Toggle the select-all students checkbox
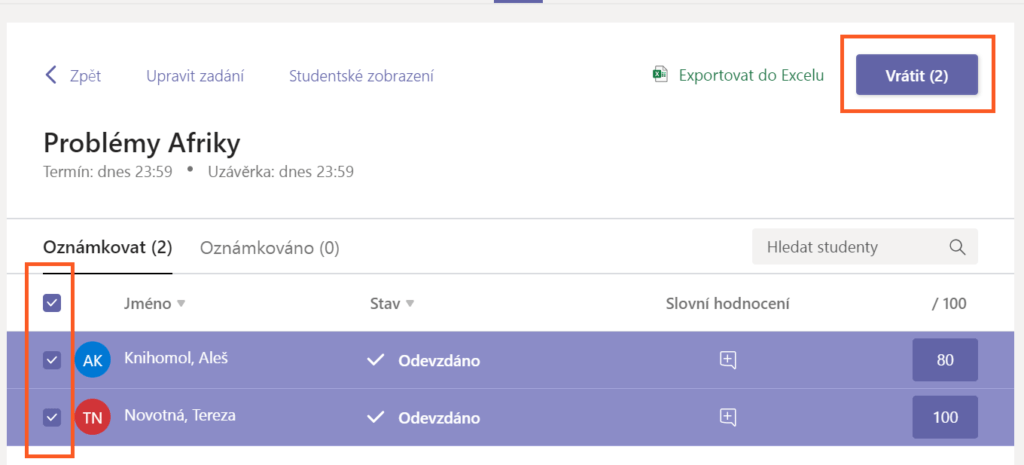 (x=52, y=303)
